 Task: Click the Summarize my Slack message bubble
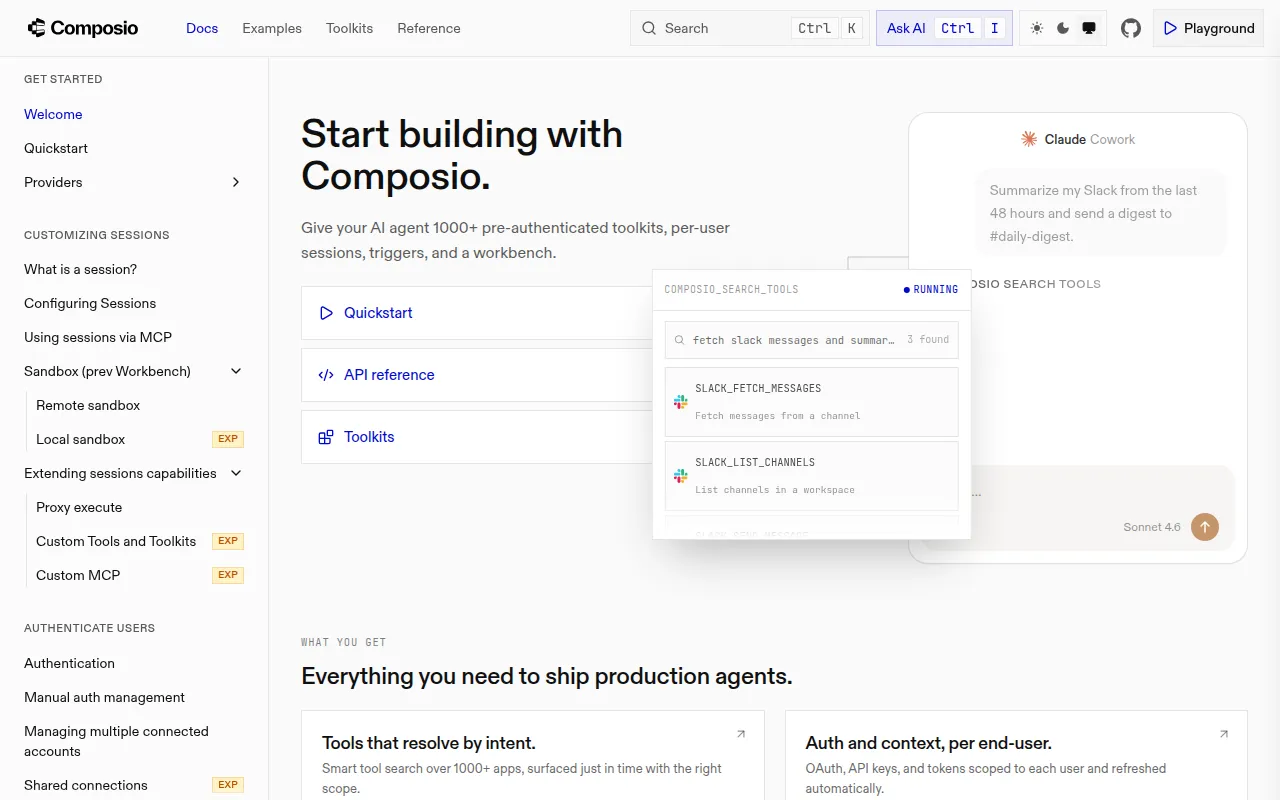tap(1100, 213)
